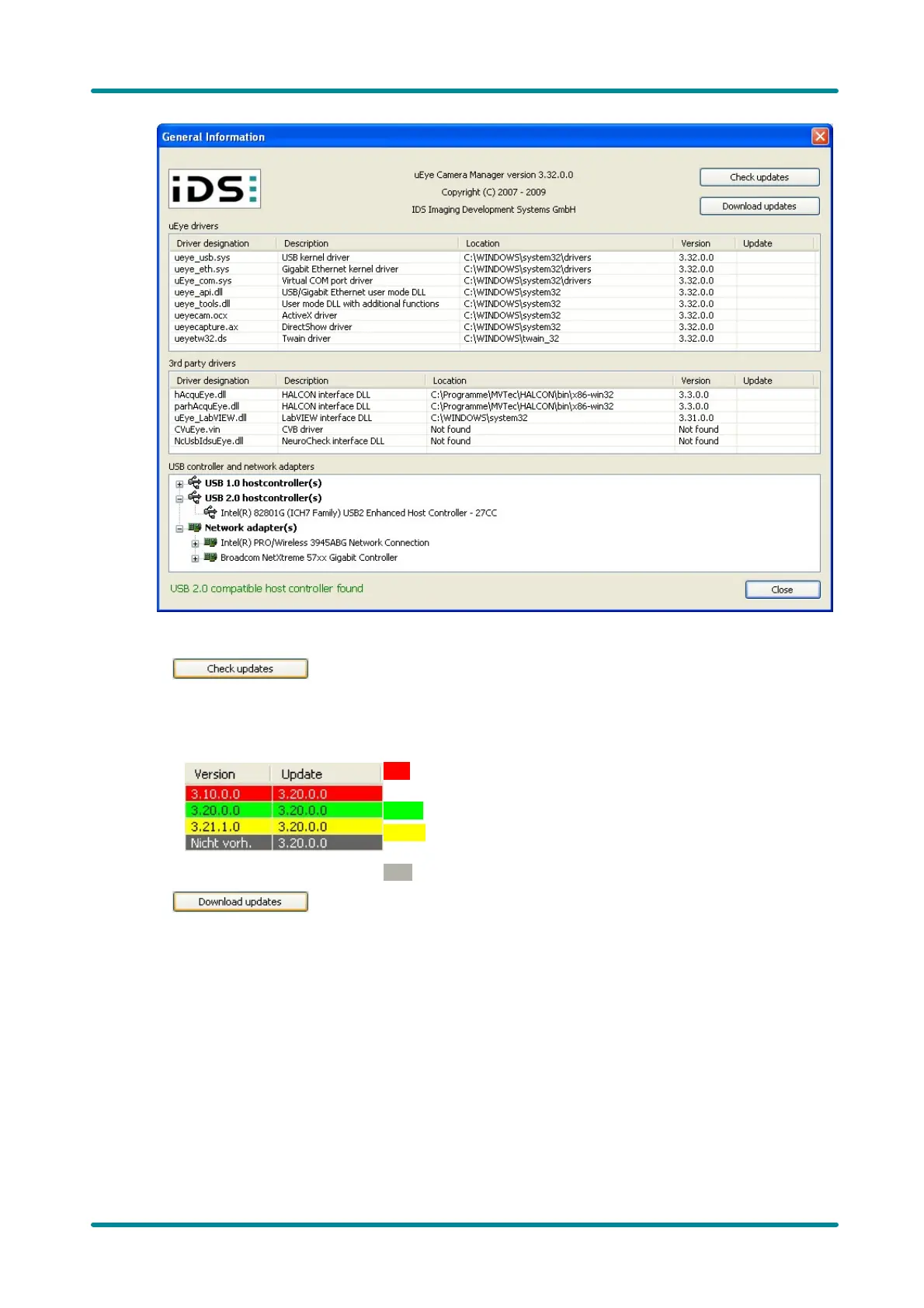Click the adapter icon beside Broadcom NetXtreme 57xx
Image resolution: width=924 pixels, height=1308 pixels.
tap(210, 557)
